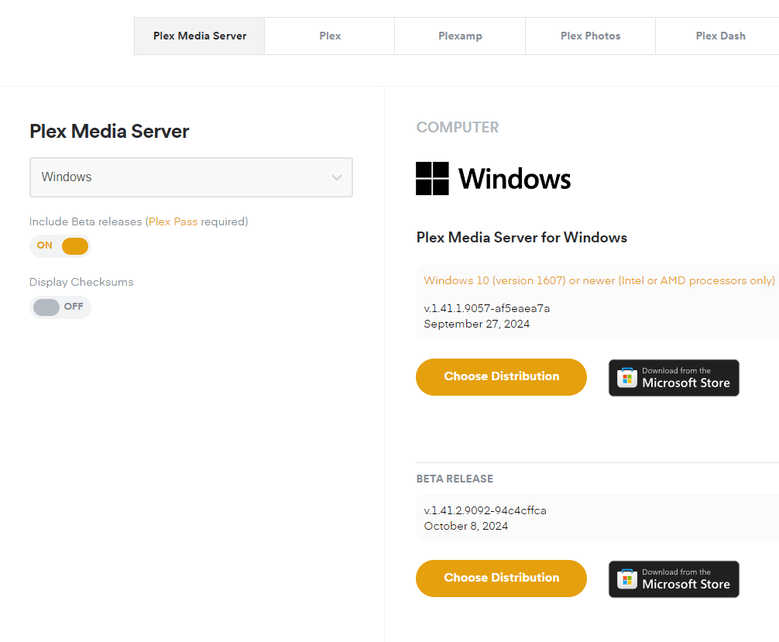Click the date October 8, 2024
779x642 pixels.
pyautogui.click(x=466, y=526)
